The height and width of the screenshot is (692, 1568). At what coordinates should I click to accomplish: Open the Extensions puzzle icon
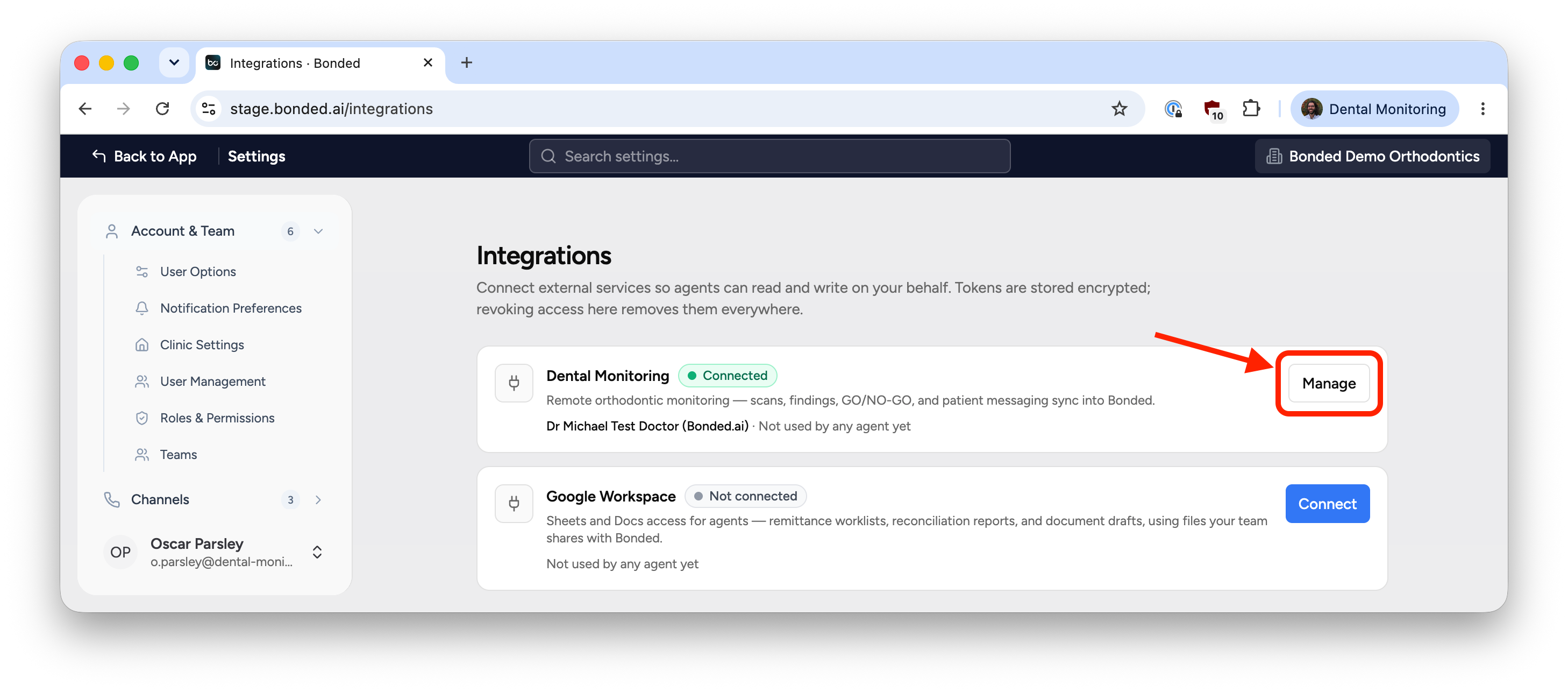point(1251,109)
